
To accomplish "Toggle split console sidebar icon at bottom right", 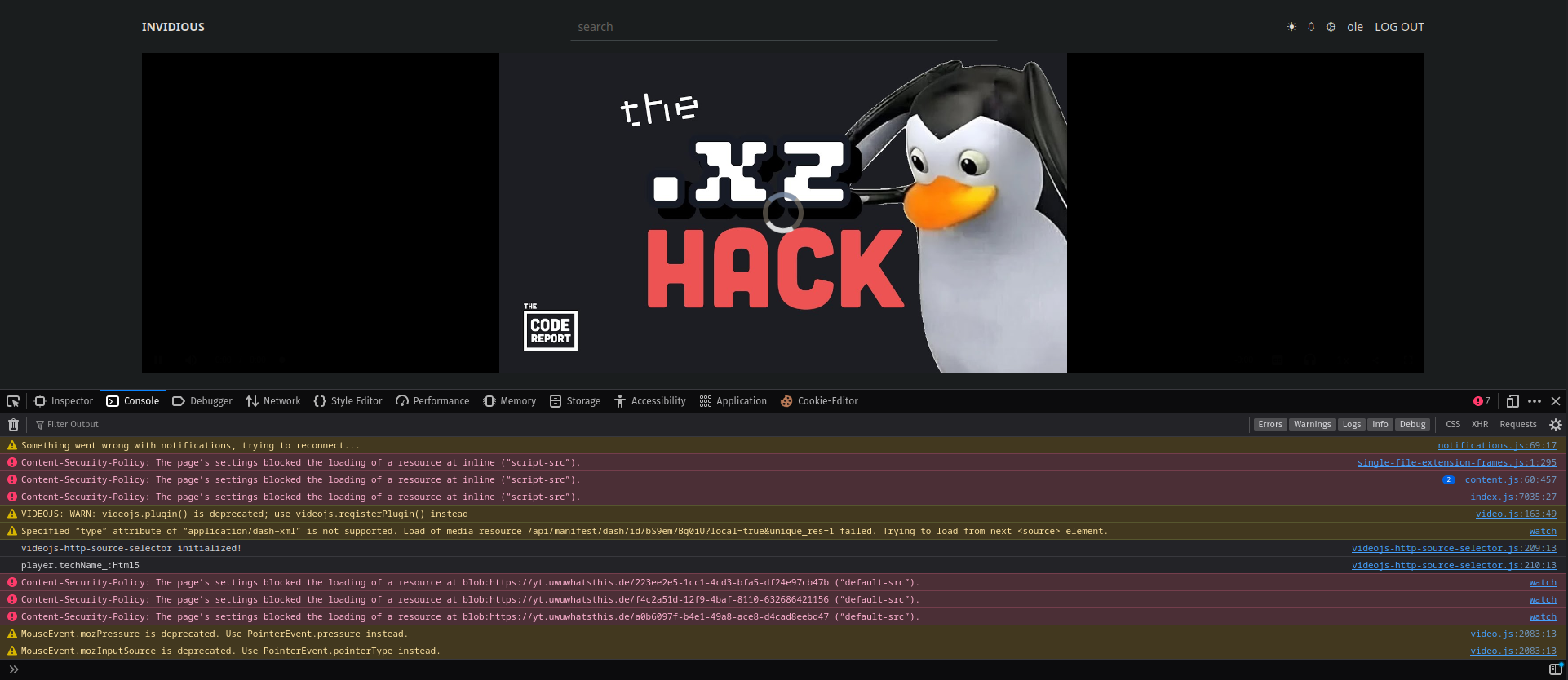I will pos(1556,669).
